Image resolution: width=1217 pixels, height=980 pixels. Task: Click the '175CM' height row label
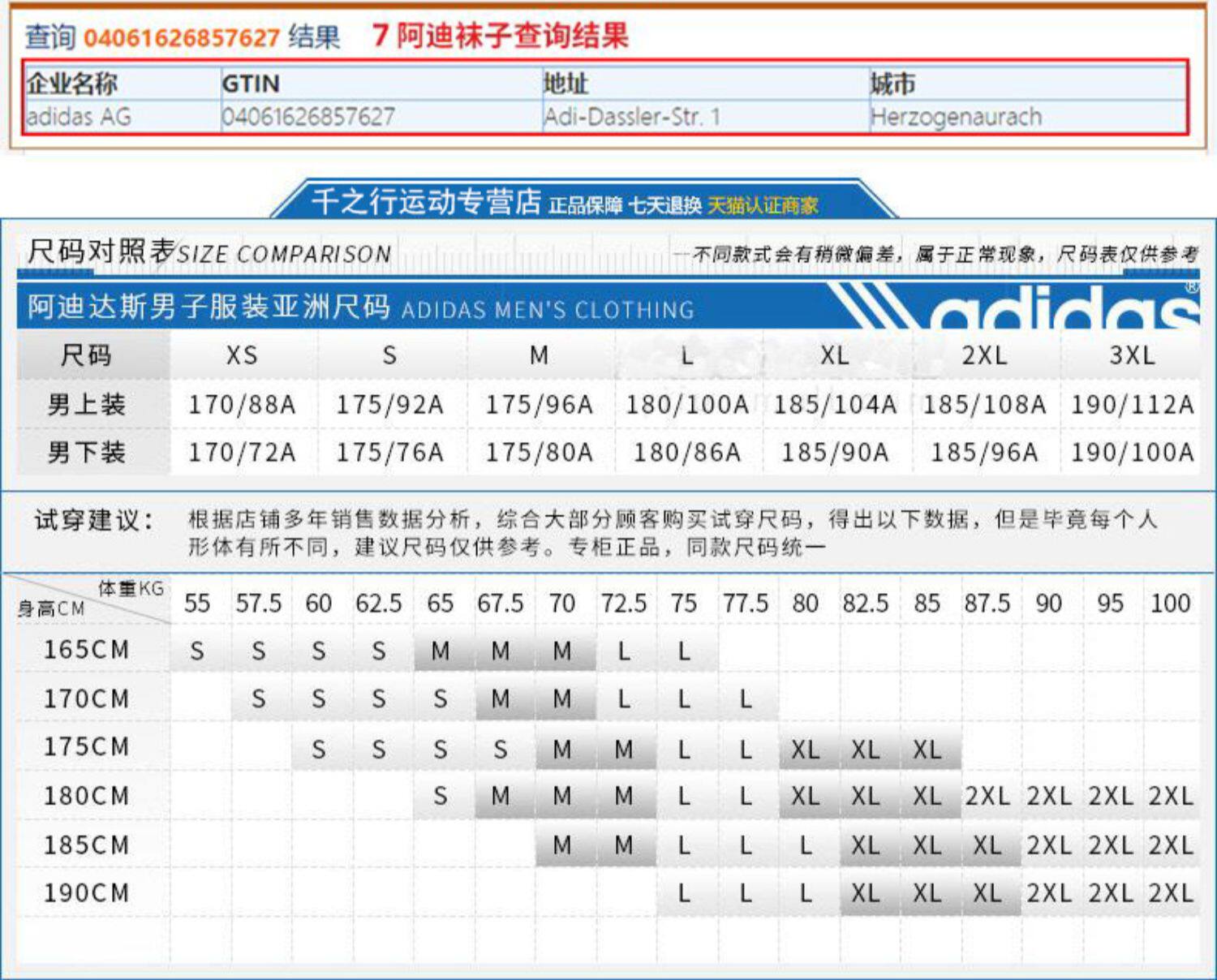[87, 746]
